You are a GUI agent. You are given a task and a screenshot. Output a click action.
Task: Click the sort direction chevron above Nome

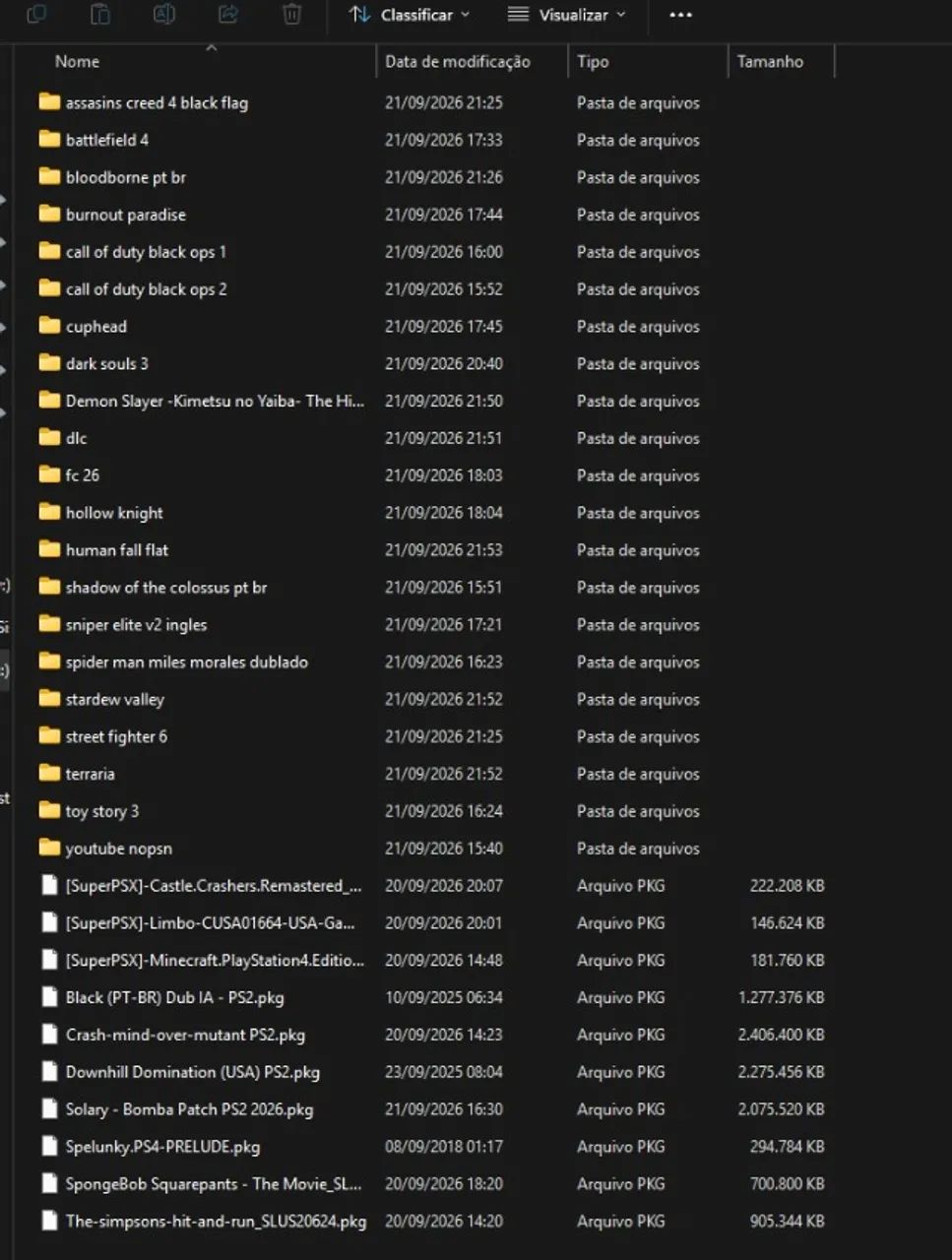point(211,47)
